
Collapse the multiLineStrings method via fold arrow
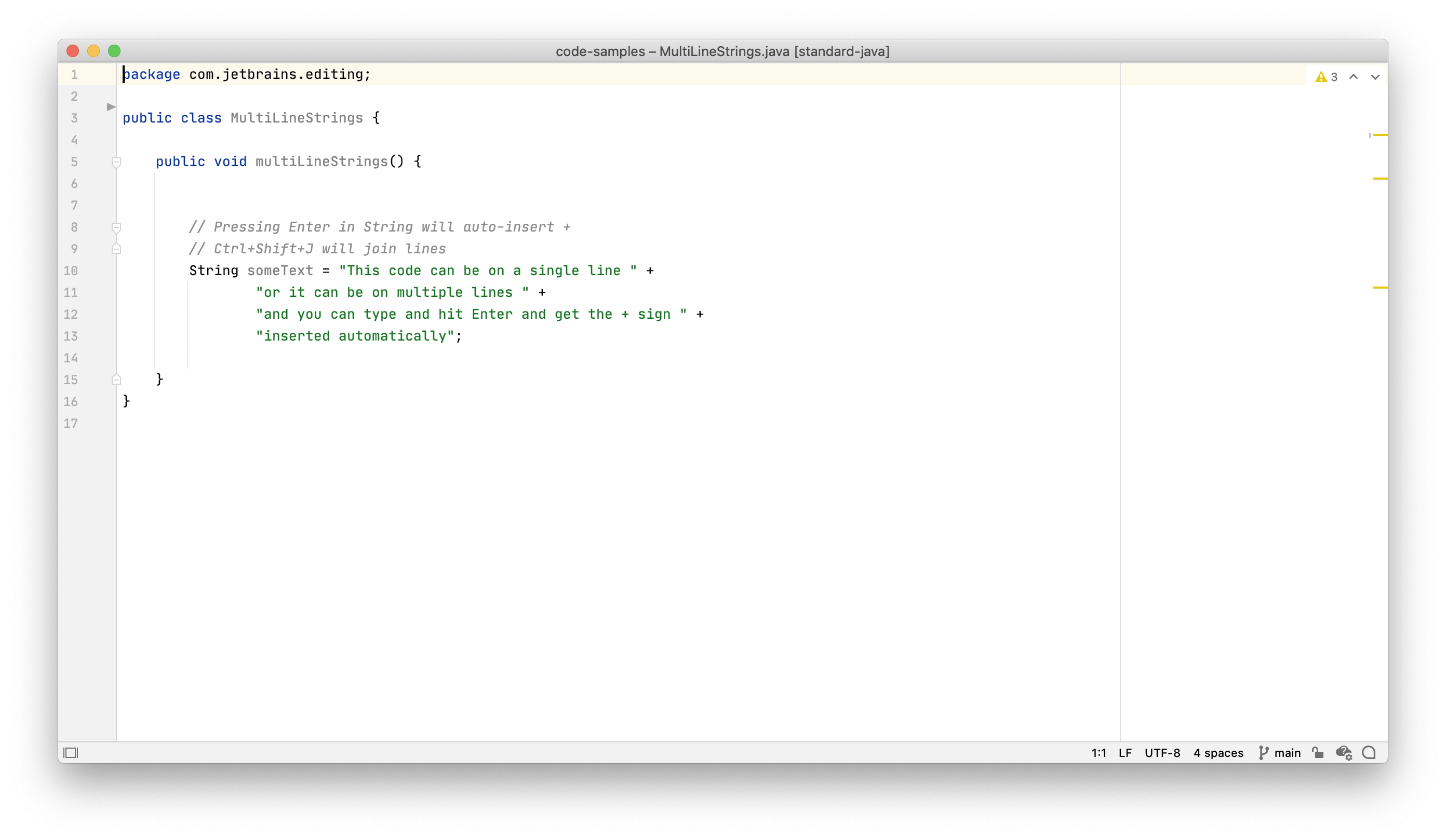click(117, 162)
